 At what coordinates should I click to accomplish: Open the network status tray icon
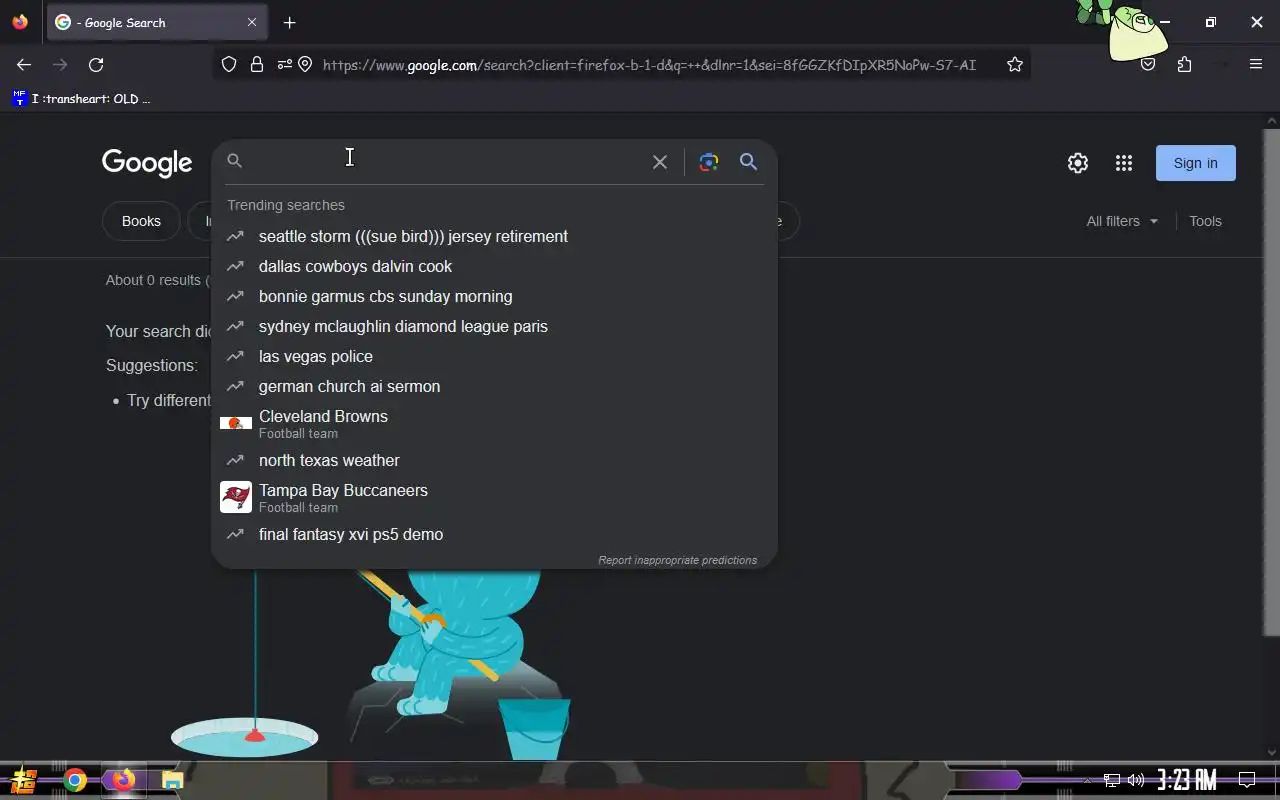coord(1112,780)
